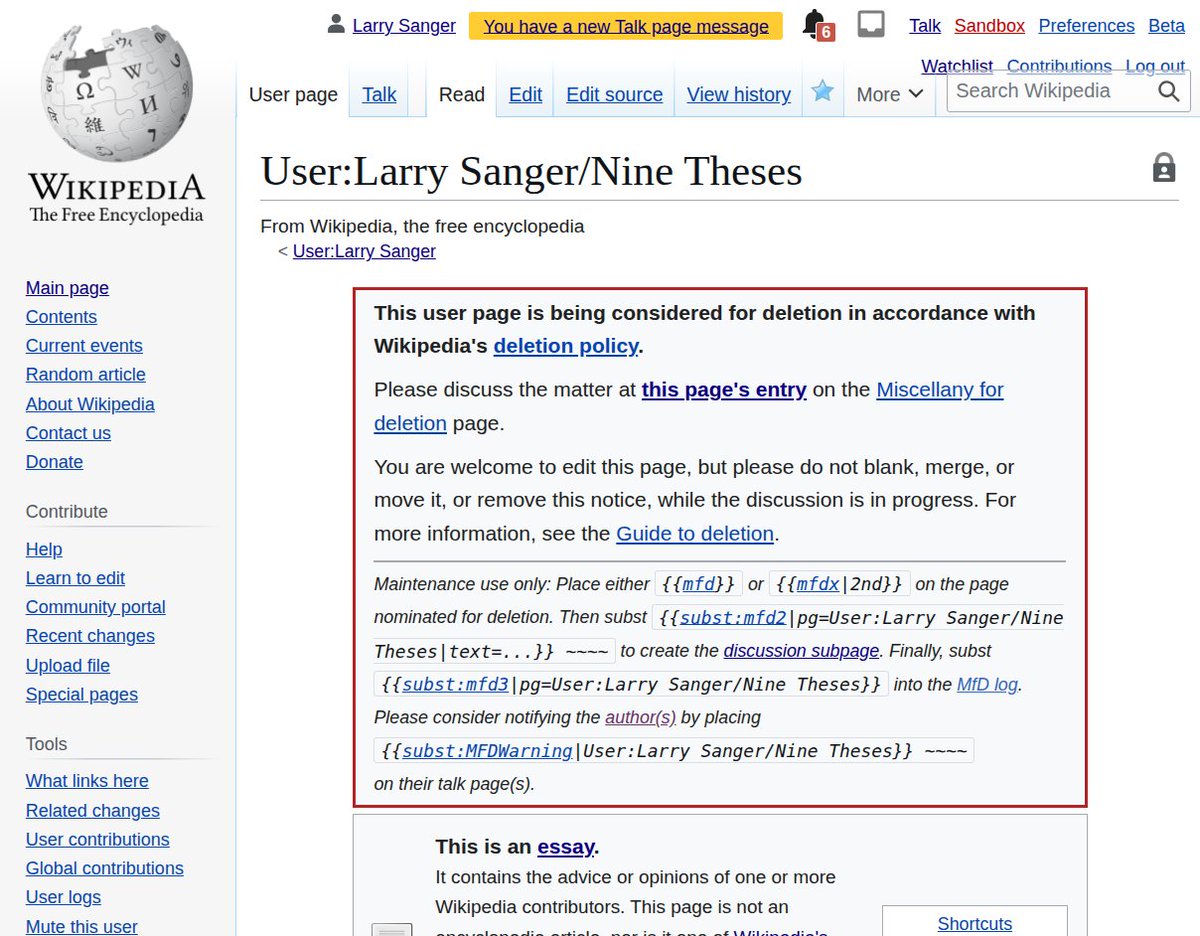Open User logs tool link
The width and height of the screenshot is (1200, 936).
coord(63,898)
